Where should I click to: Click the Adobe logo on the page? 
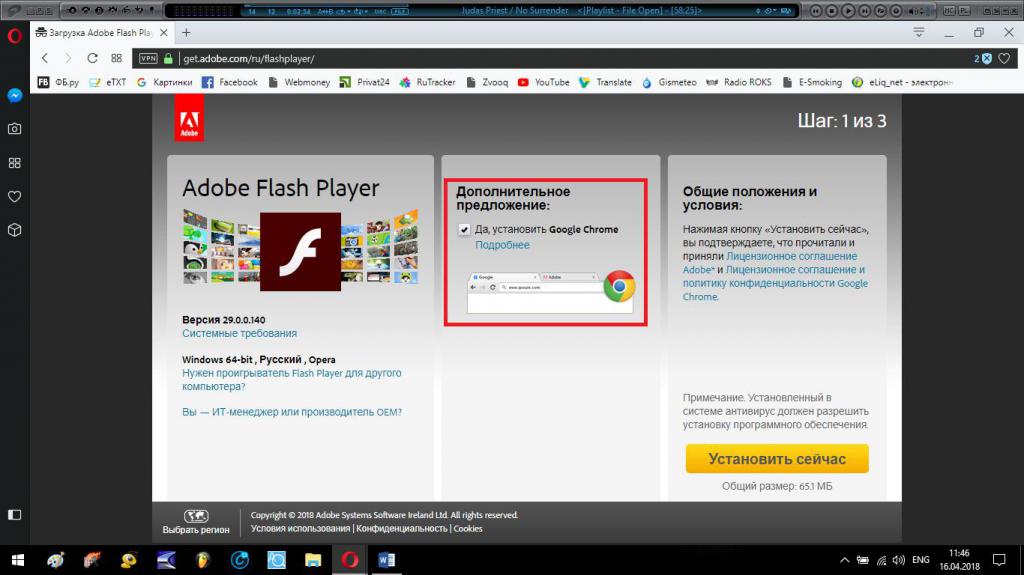[189, 118]
